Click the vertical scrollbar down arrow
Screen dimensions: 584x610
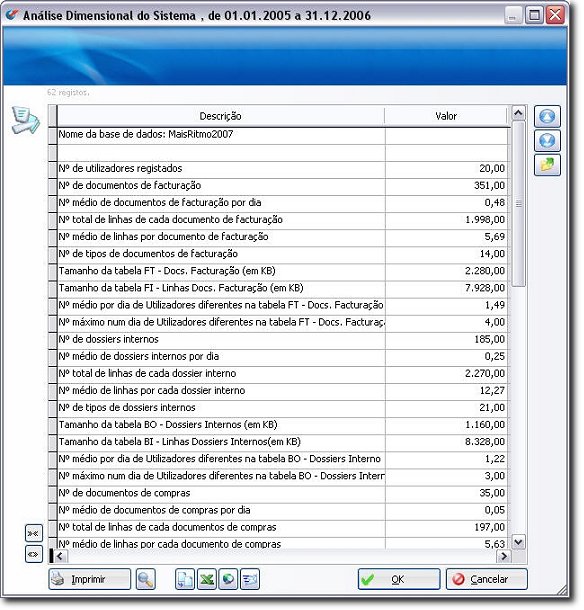(x=518, y=542)
